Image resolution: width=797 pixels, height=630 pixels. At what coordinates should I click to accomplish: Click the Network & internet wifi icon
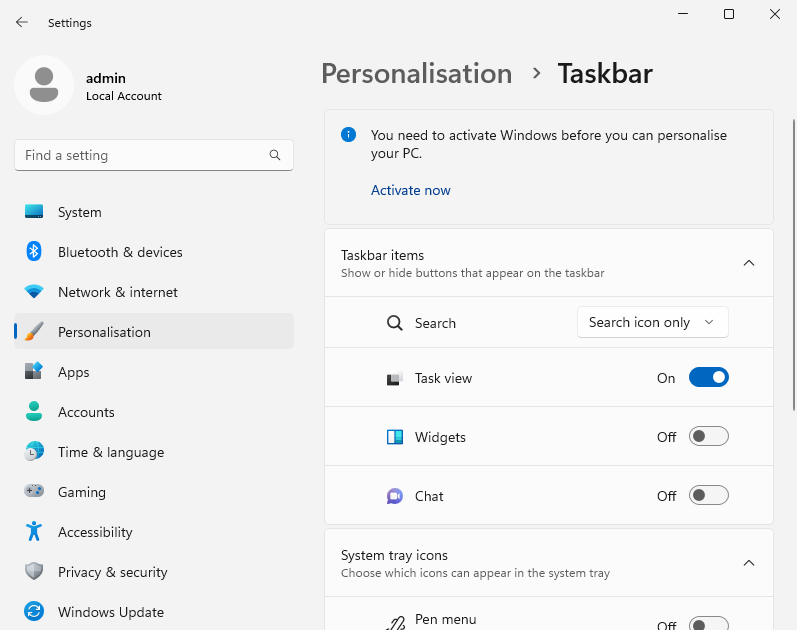pyautogui.click(x=34, y=292)
